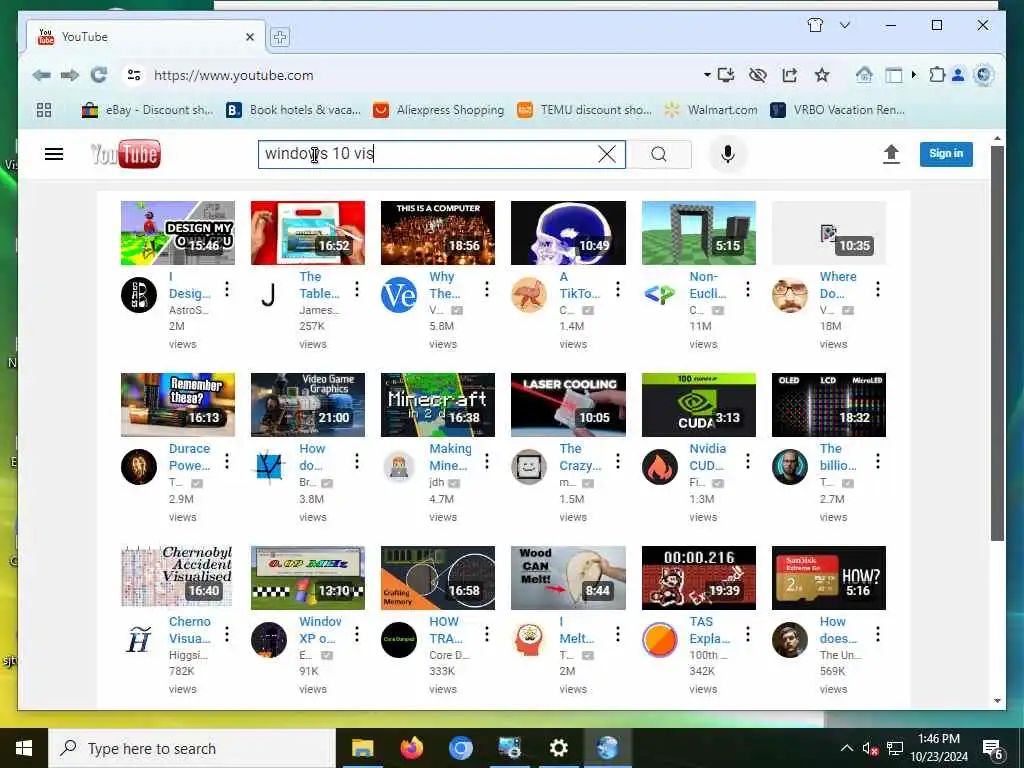
Task: Open the flame channel avatar for Nvidia video
Action: 660,467
